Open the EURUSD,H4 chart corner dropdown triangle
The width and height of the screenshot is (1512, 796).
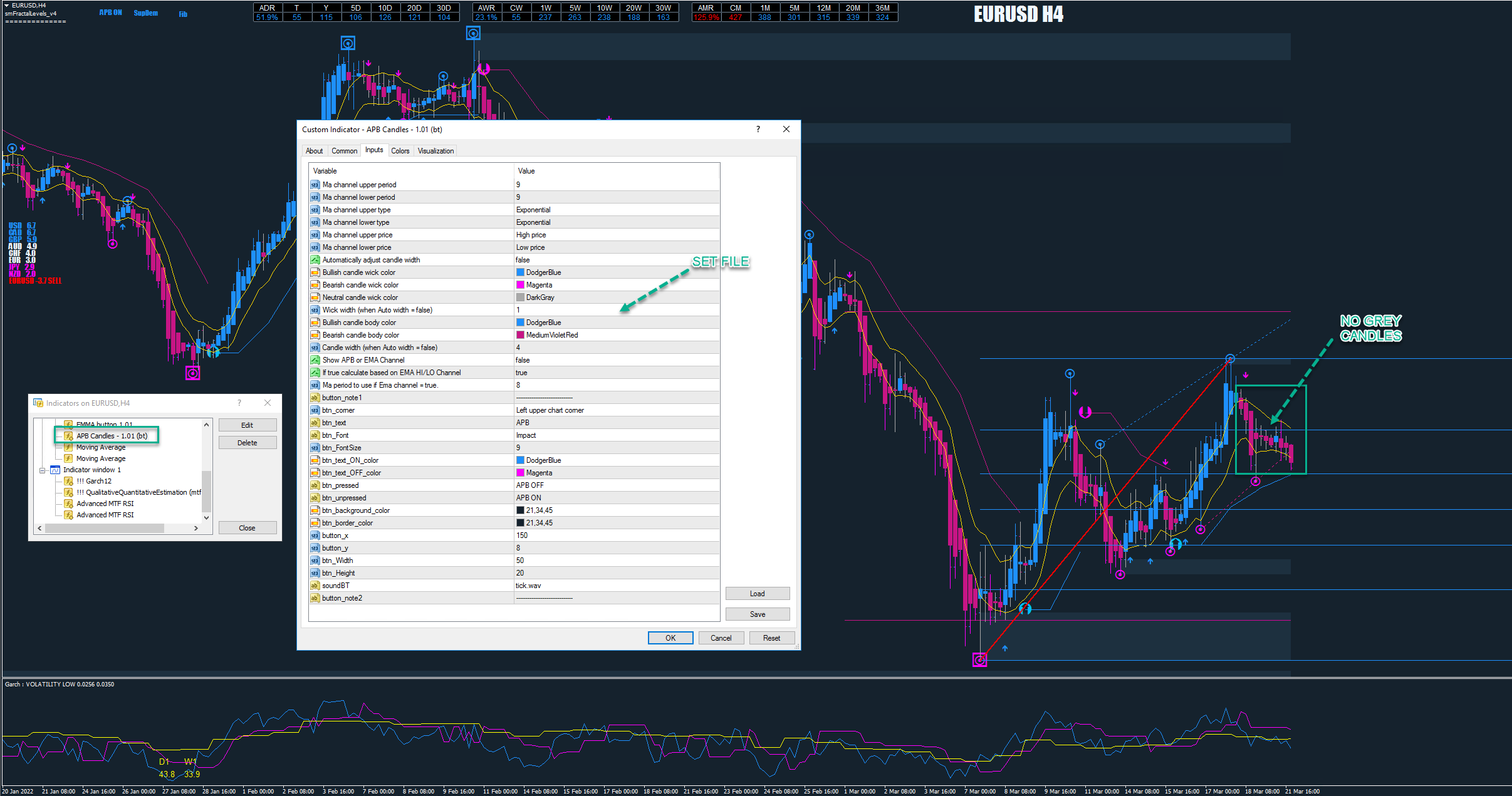click(x=6, y=5)
